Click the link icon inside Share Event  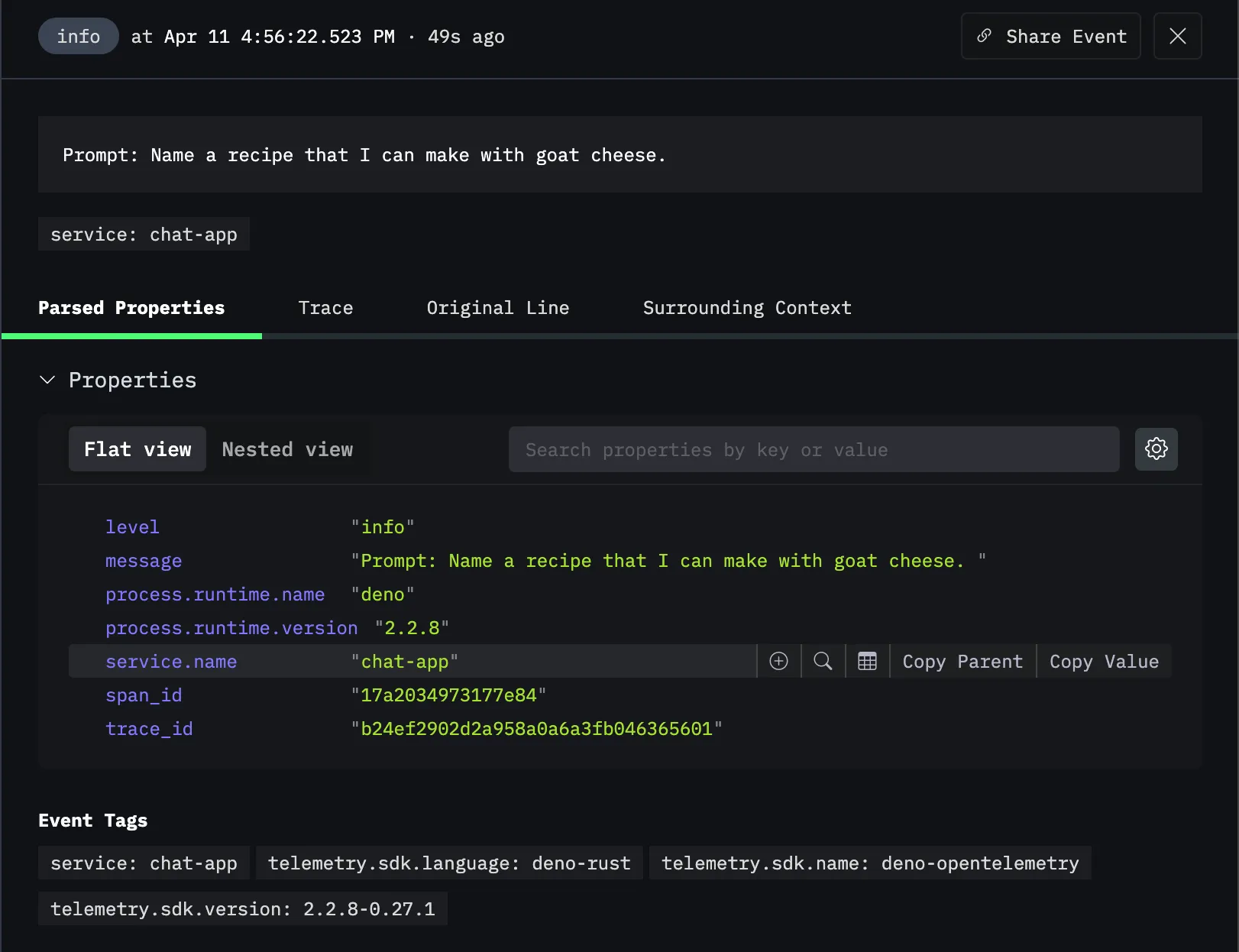pyautogui.click(x=984, y=36)
